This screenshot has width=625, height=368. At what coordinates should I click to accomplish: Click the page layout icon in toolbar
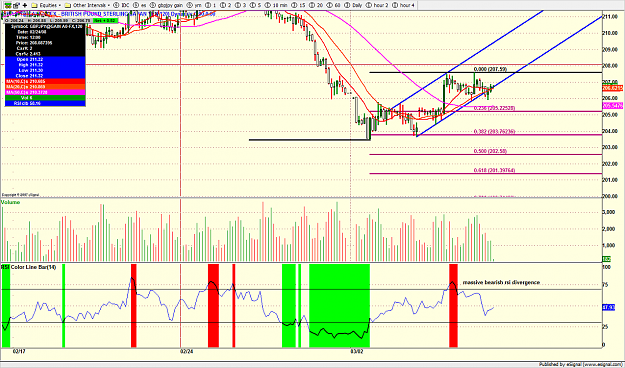point(16,5)
